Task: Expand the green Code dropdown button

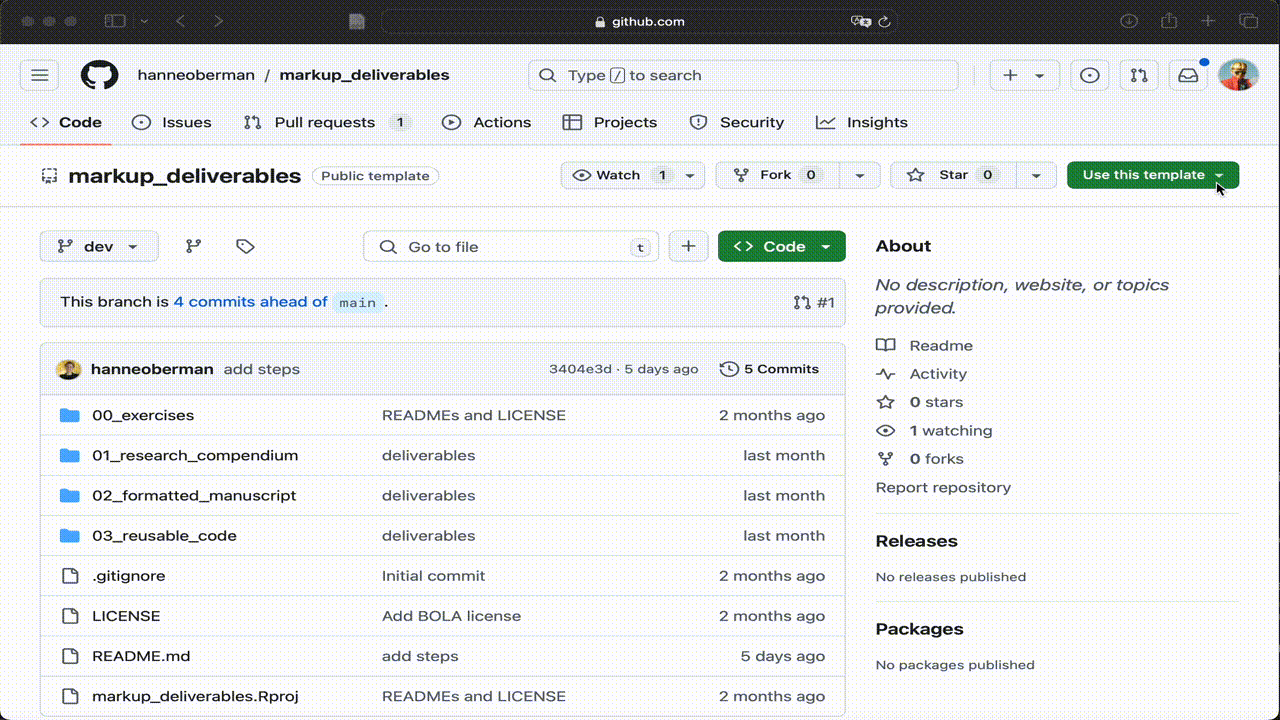Action: click(782, 246)
